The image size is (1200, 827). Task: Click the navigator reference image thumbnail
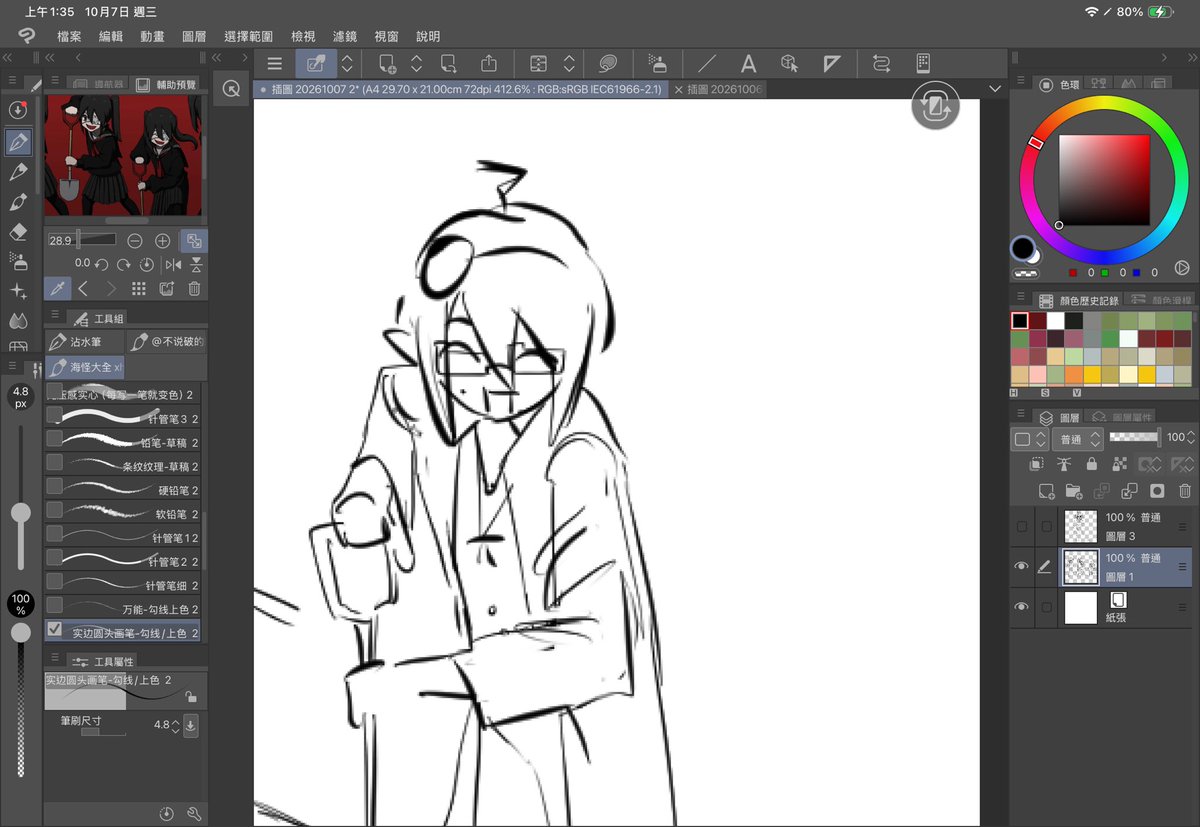tap(123, 156)
